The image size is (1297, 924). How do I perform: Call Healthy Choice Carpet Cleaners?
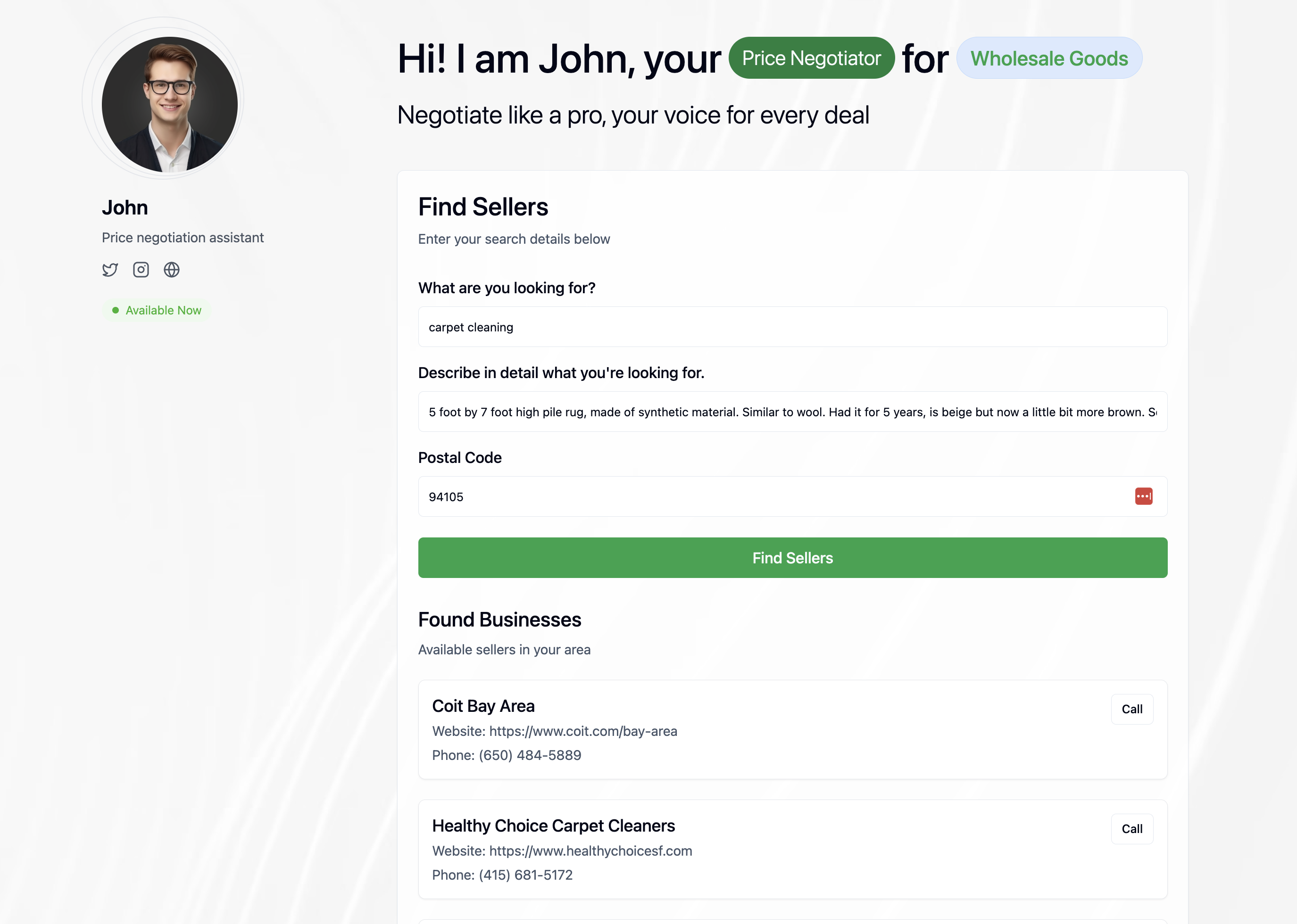[1131, 828]
